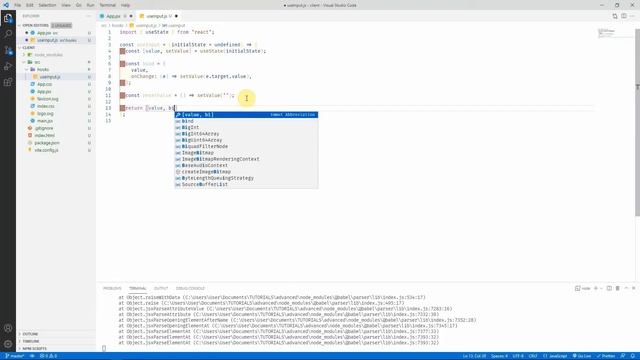Maximize the terminal panel with chevron
Screen dimensions: 640x360
click(626, 288)
